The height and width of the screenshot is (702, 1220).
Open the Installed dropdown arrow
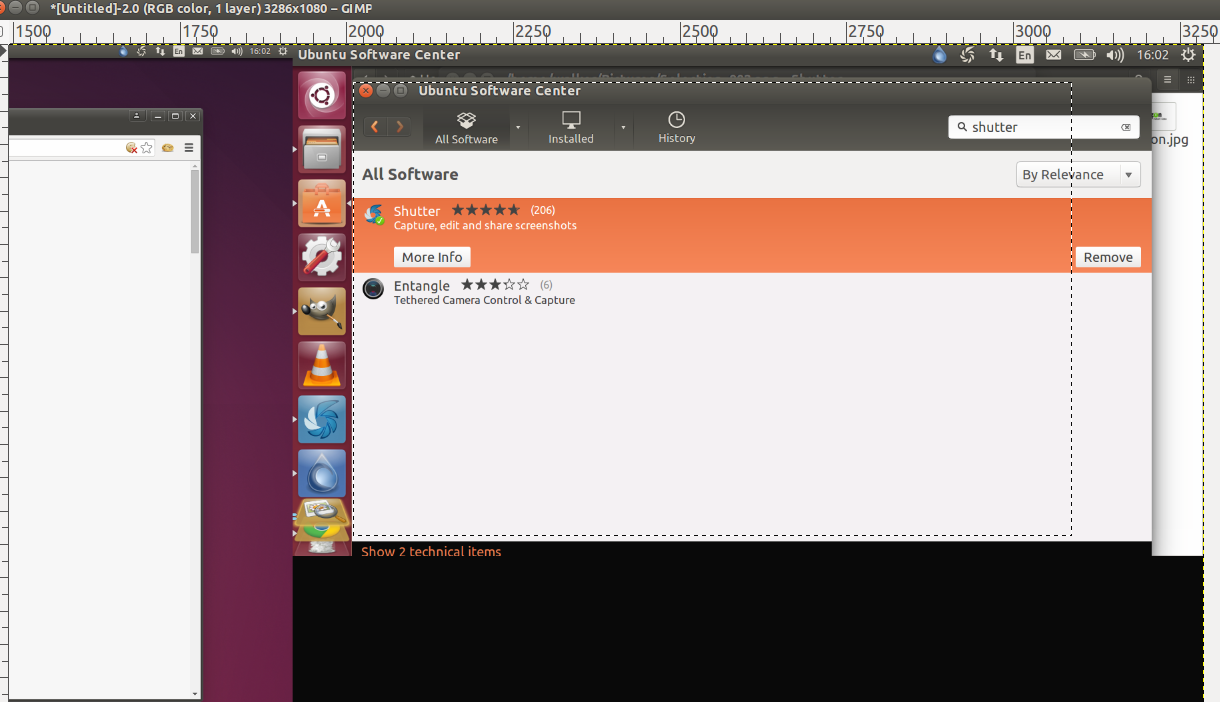pyautogui.click(x=623, y=128)
